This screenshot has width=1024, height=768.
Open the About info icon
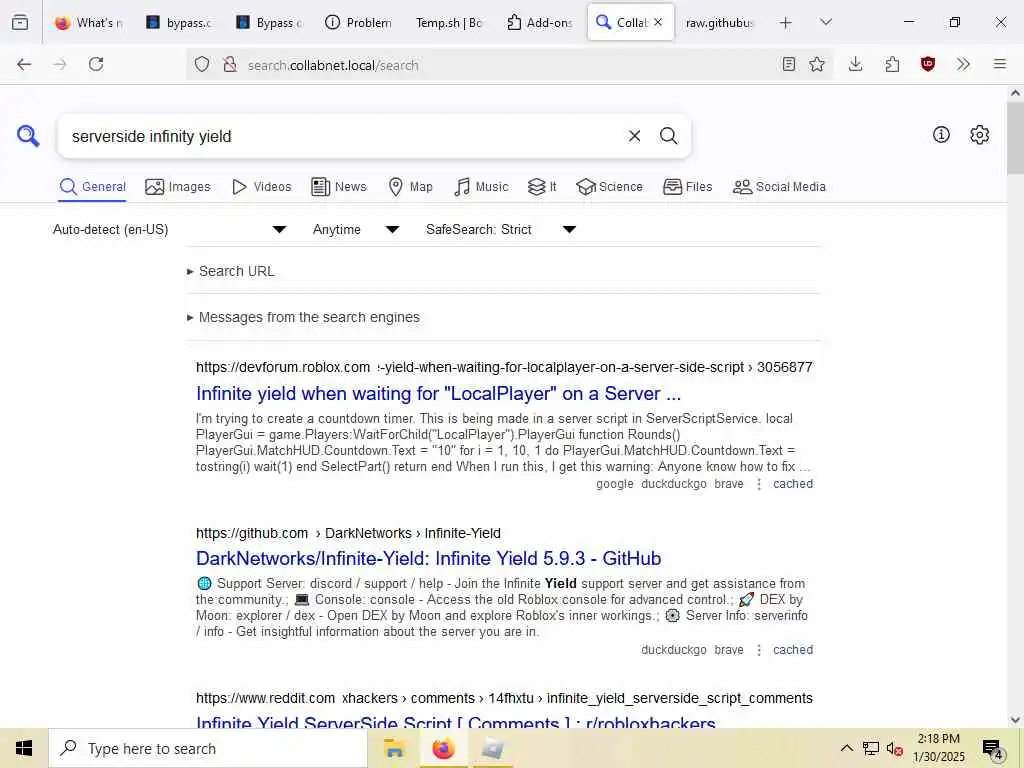click(941, 135)
